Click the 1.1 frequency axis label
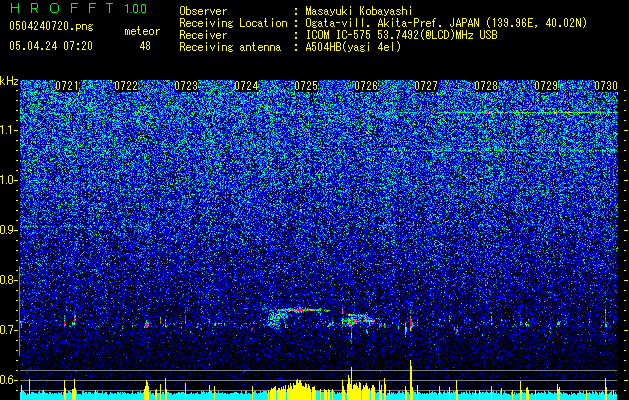629x400 pixels. [x=8, y=130]
